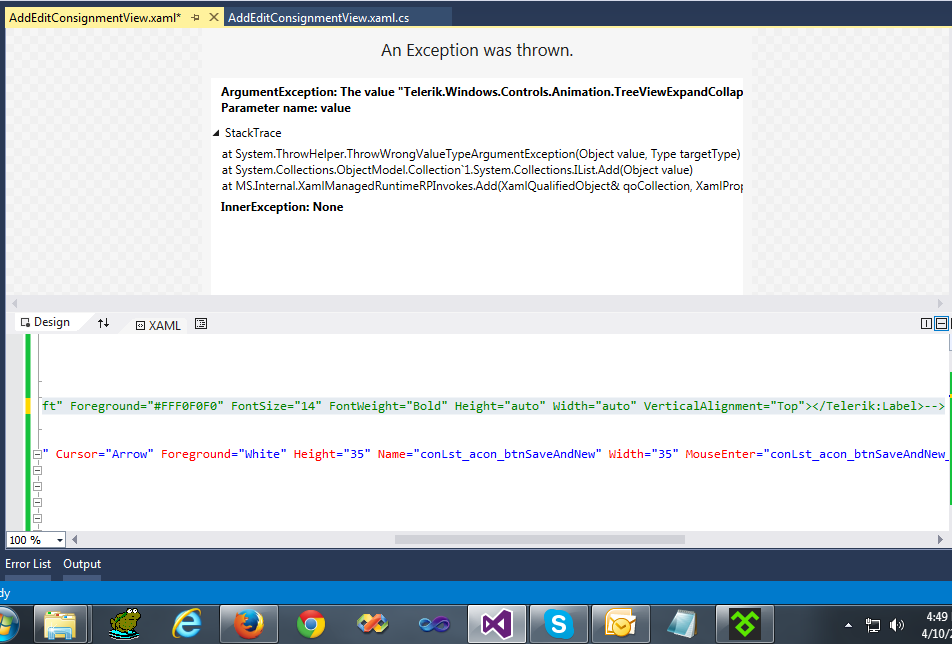952x646 pixels.
Task: Click the XAML editor scrollbar right arrow
Action: click(x=940, y=539)
